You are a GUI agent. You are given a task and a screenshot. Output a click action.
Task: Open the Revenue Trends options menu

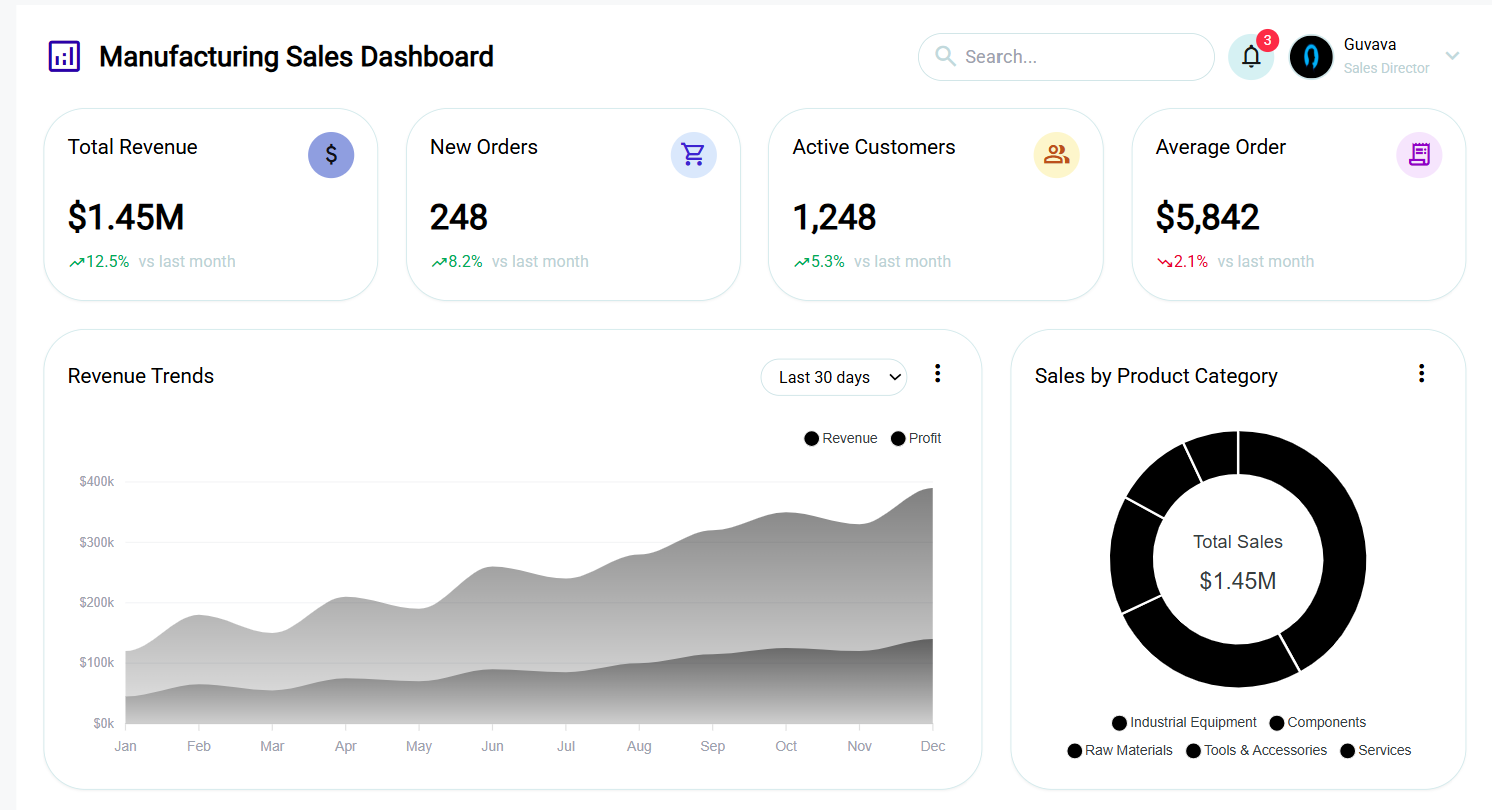(937, 373)
